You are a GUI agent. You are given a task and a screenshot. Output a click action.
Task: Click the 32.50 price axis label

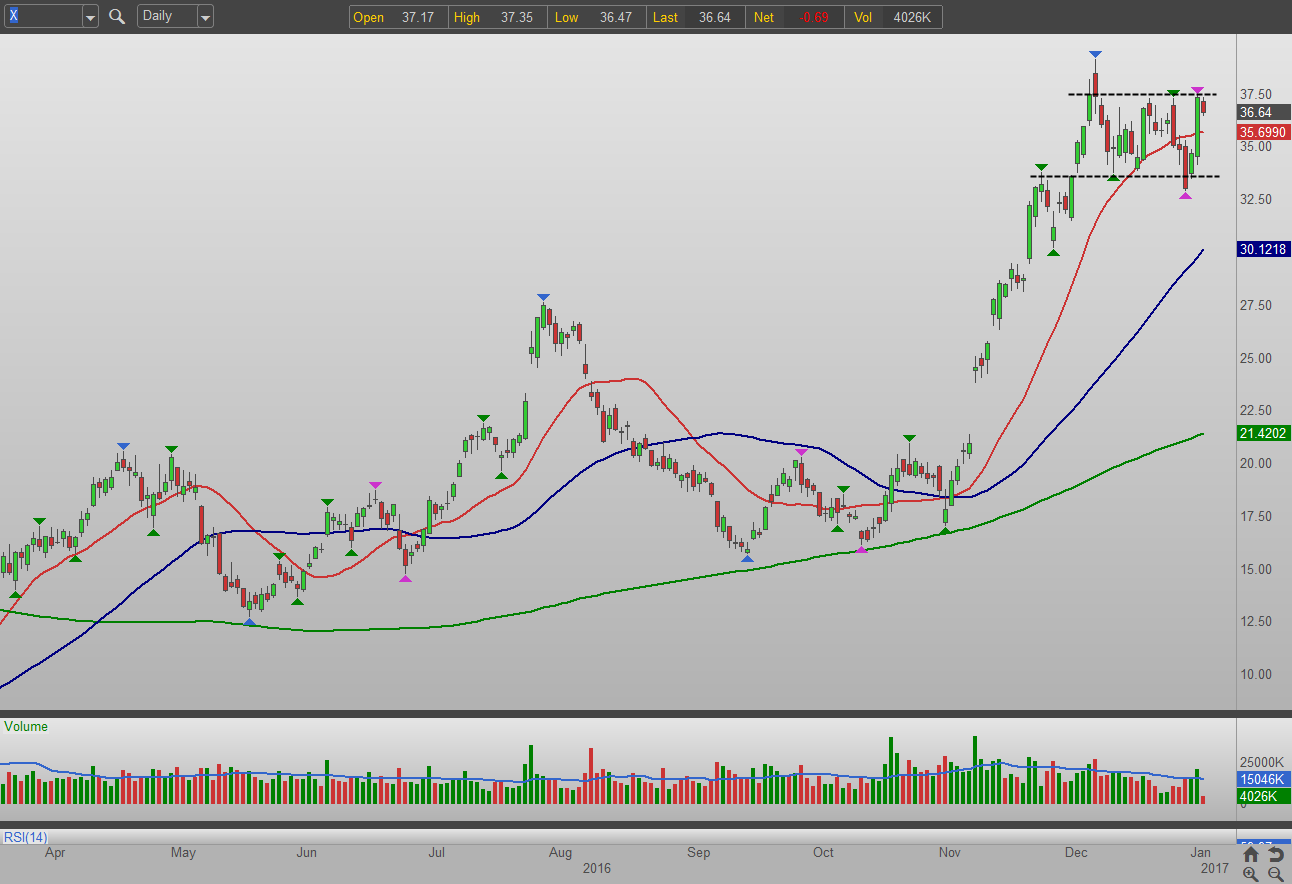[1257, 199]
